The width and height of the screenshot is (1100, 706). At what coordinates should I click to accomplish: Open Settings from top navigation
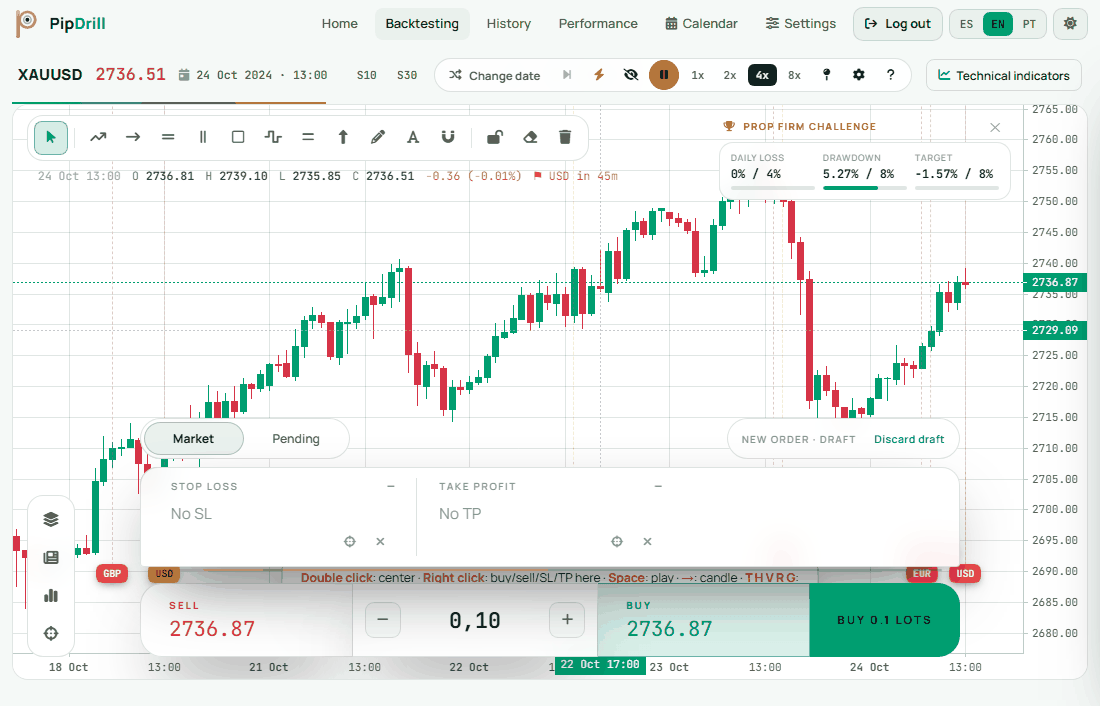pyautogui.click(x=800, y=24)
